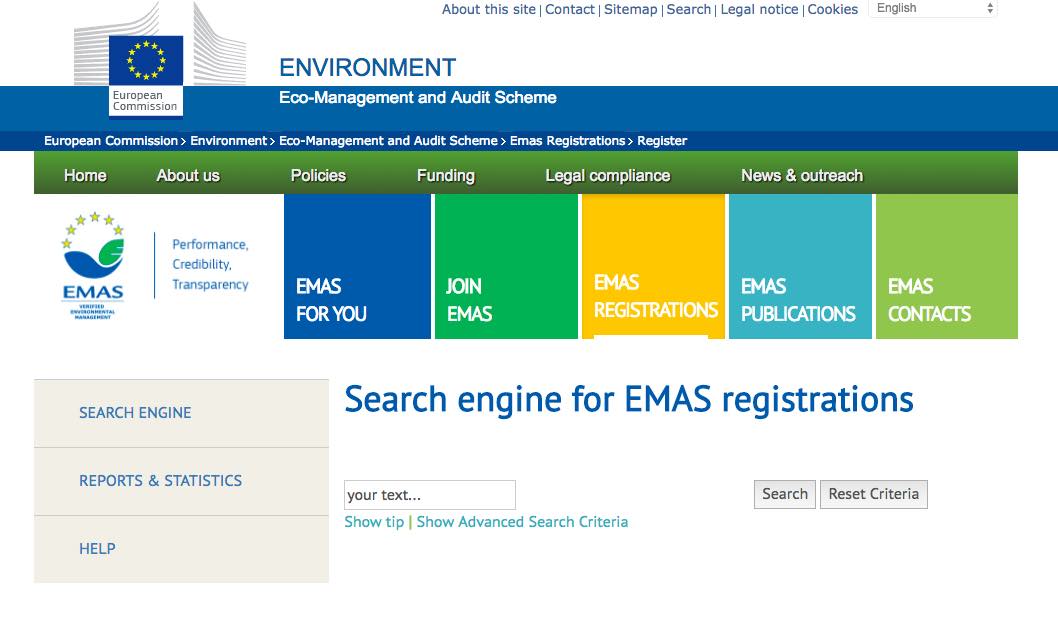Click the Search link in top bar
The height and width of the screenshot is (630, 1058).
click(x=688, y=9)
